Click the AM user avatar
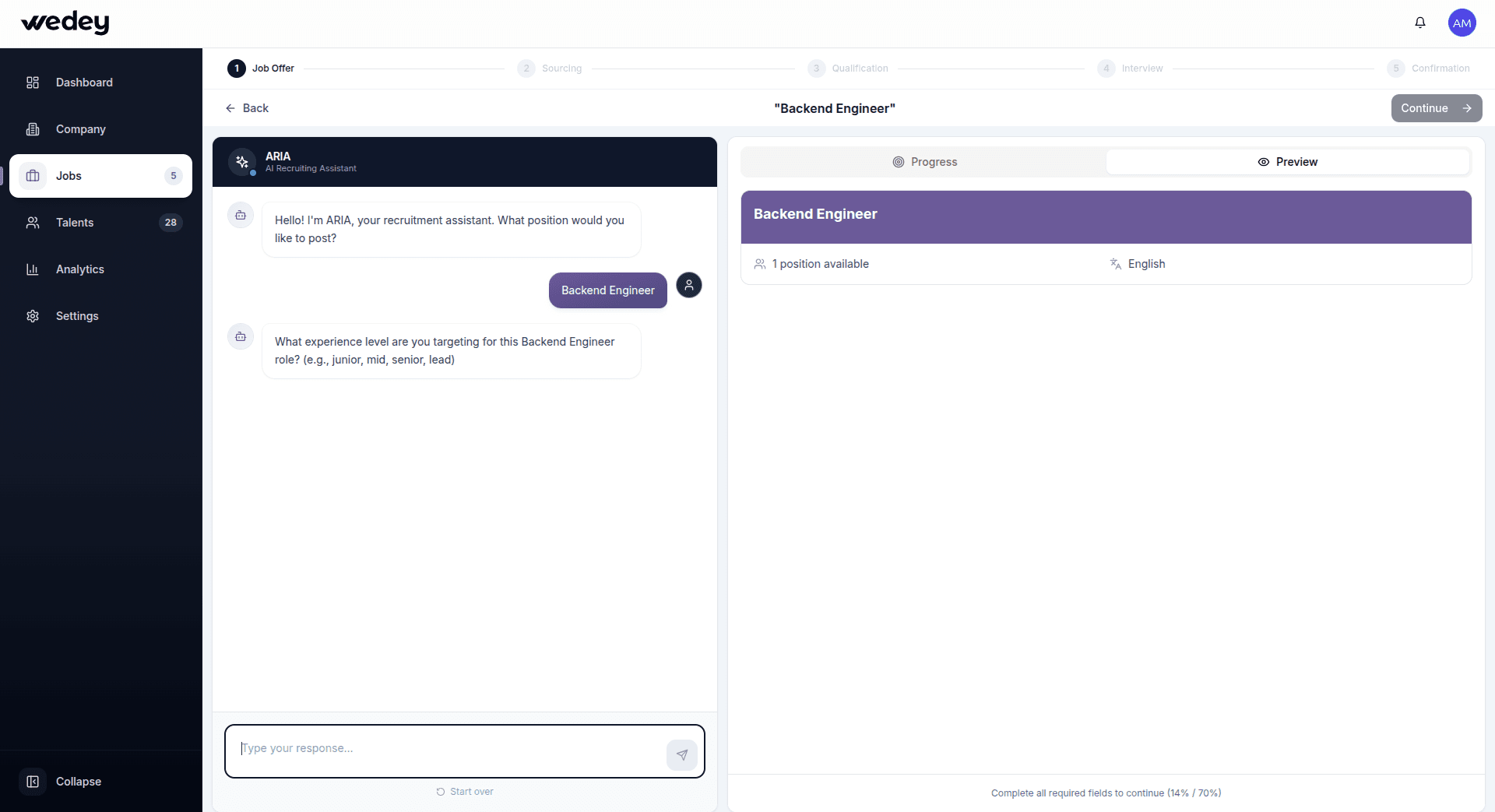 point(1462,23)
